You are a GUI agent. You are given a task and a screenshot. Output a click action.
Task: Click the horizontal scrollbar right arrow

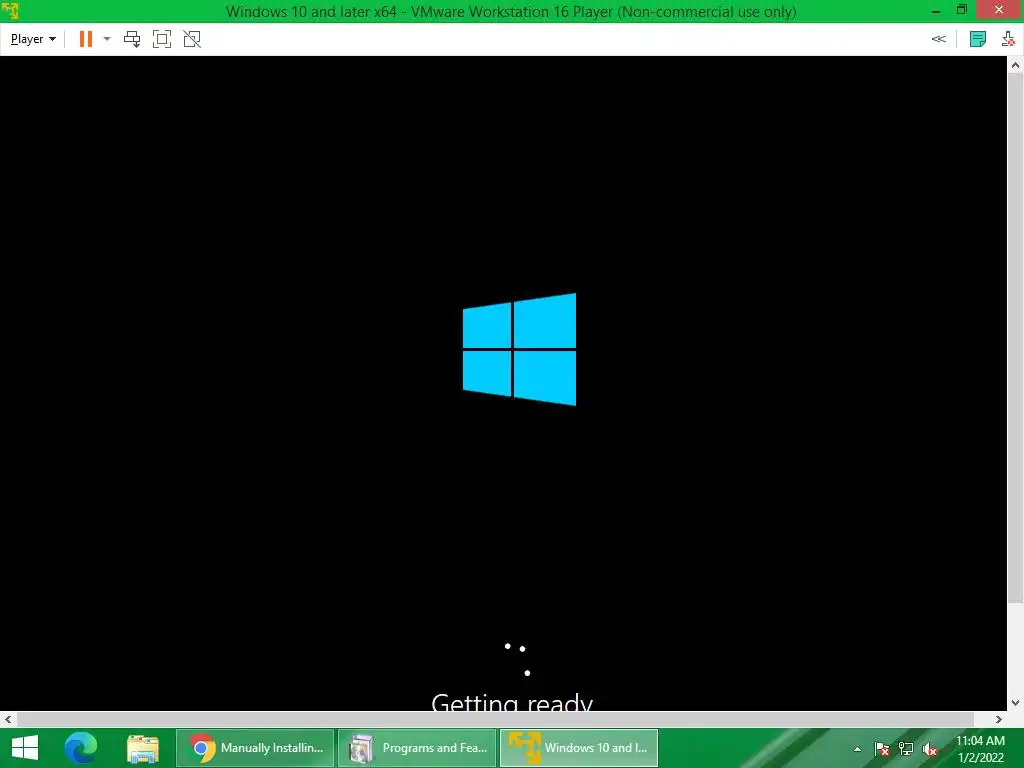point(999,720)
